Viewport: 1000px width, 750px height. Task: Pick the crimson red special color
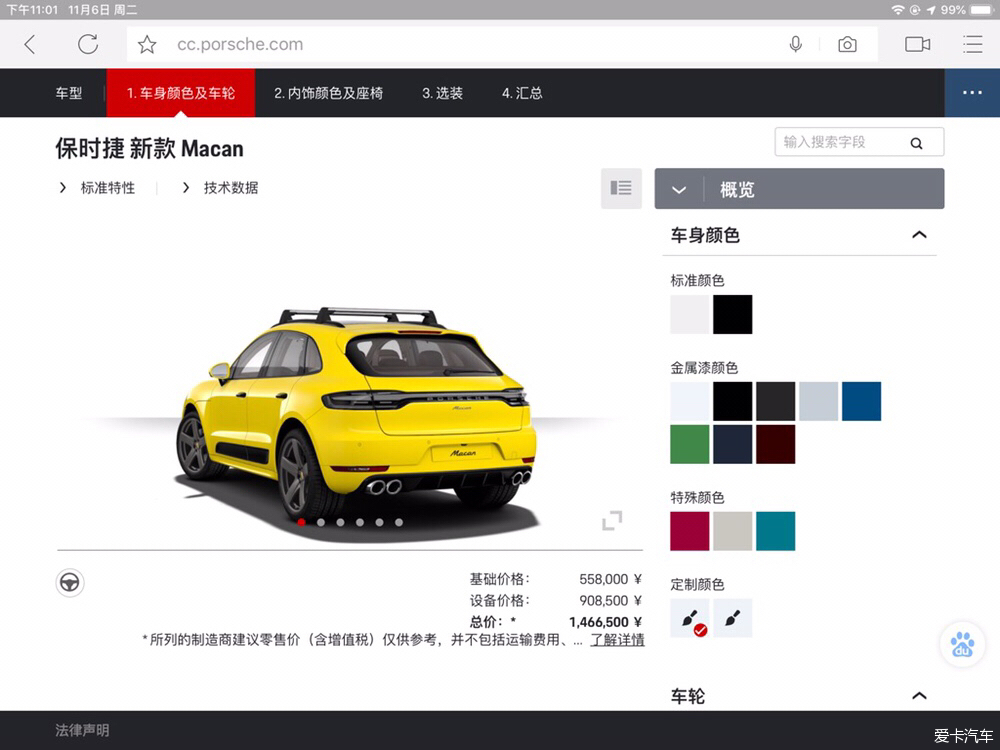[x=689, y=531]
